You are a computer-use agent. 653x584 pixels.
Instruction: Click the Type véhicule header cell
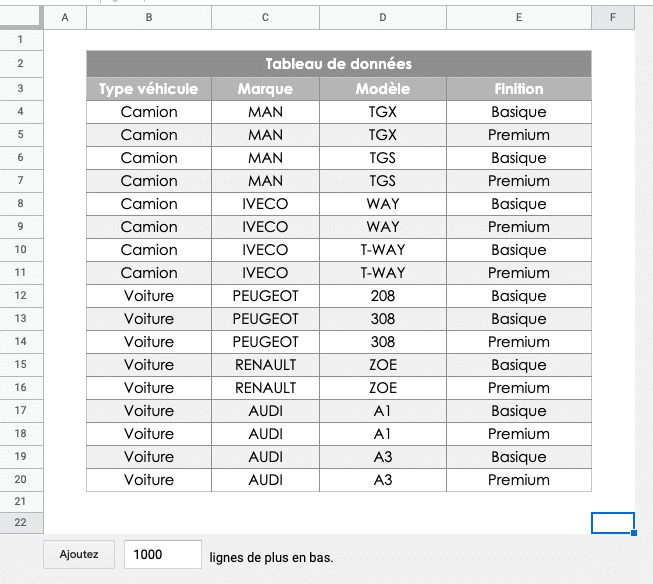[x=149, y=89]
